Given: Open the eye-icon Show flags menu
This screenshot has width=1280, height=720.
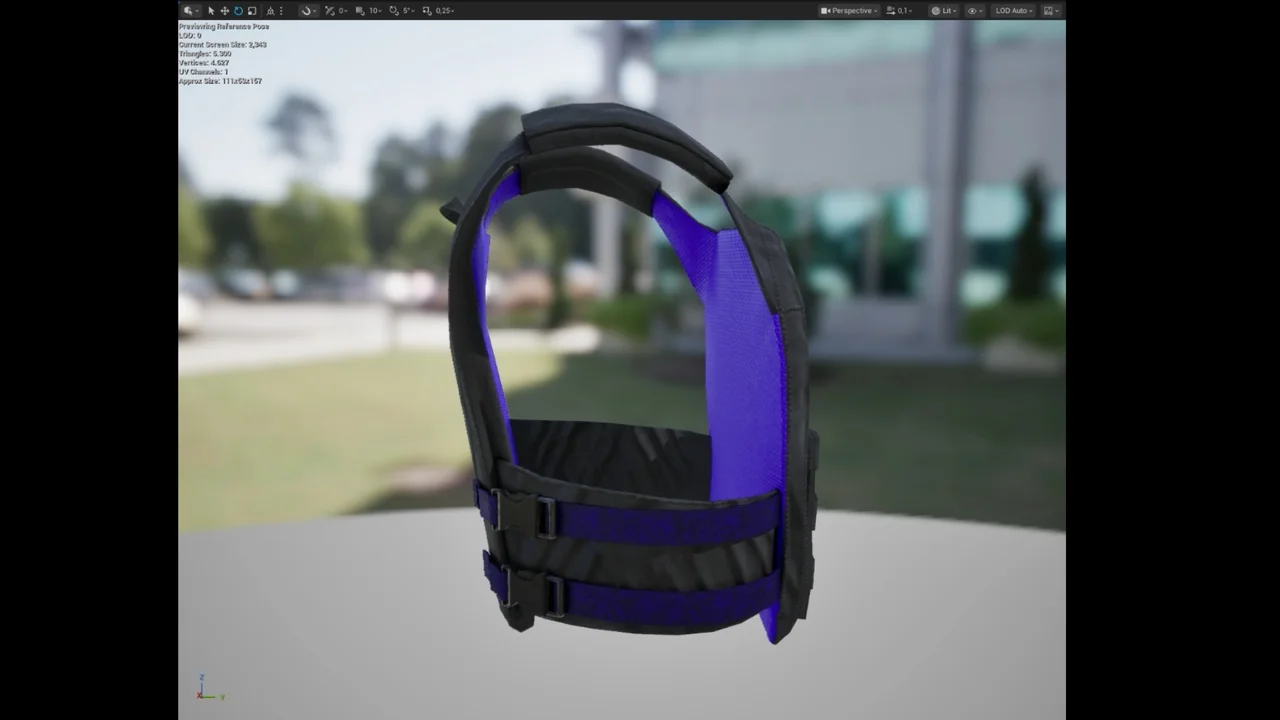Looking at the screenshot, I should (974, 11).
